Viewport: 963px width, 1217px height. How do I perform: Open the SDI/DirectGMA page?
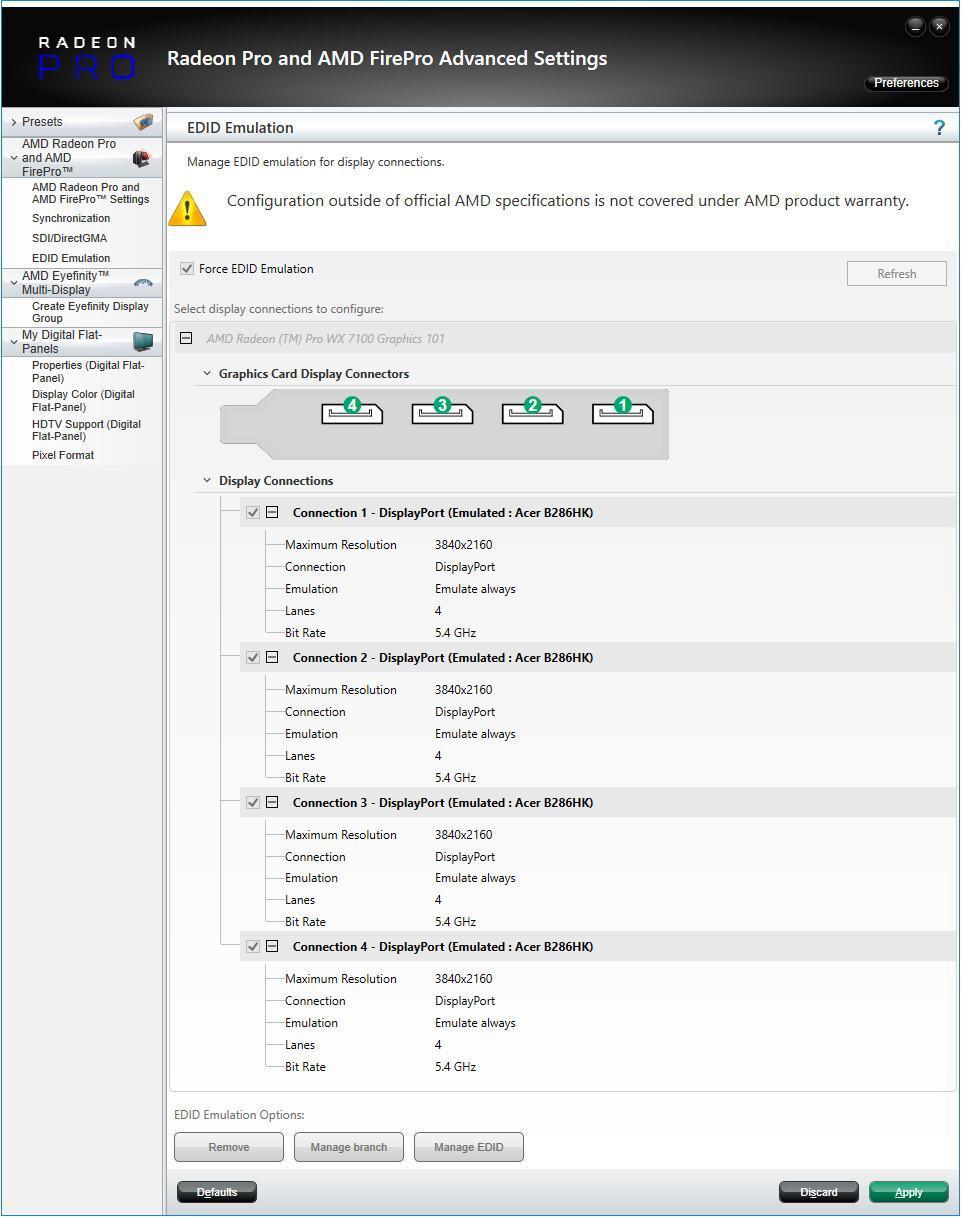click(x=69, y=239)
